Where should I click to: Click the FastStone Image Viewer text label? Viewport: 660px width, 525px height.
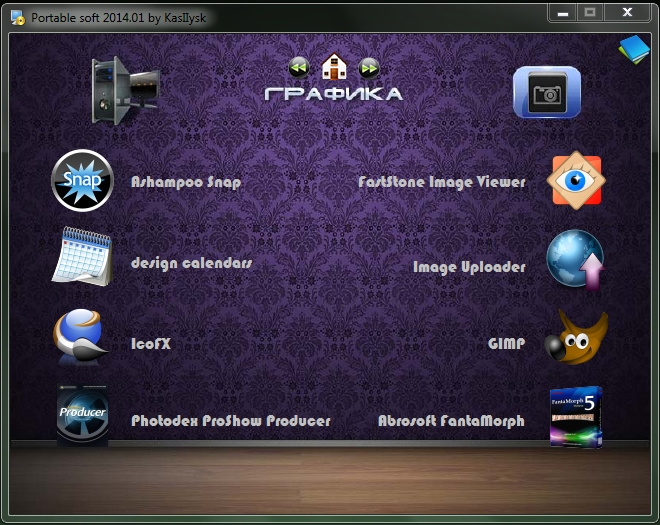pos(441,182)
